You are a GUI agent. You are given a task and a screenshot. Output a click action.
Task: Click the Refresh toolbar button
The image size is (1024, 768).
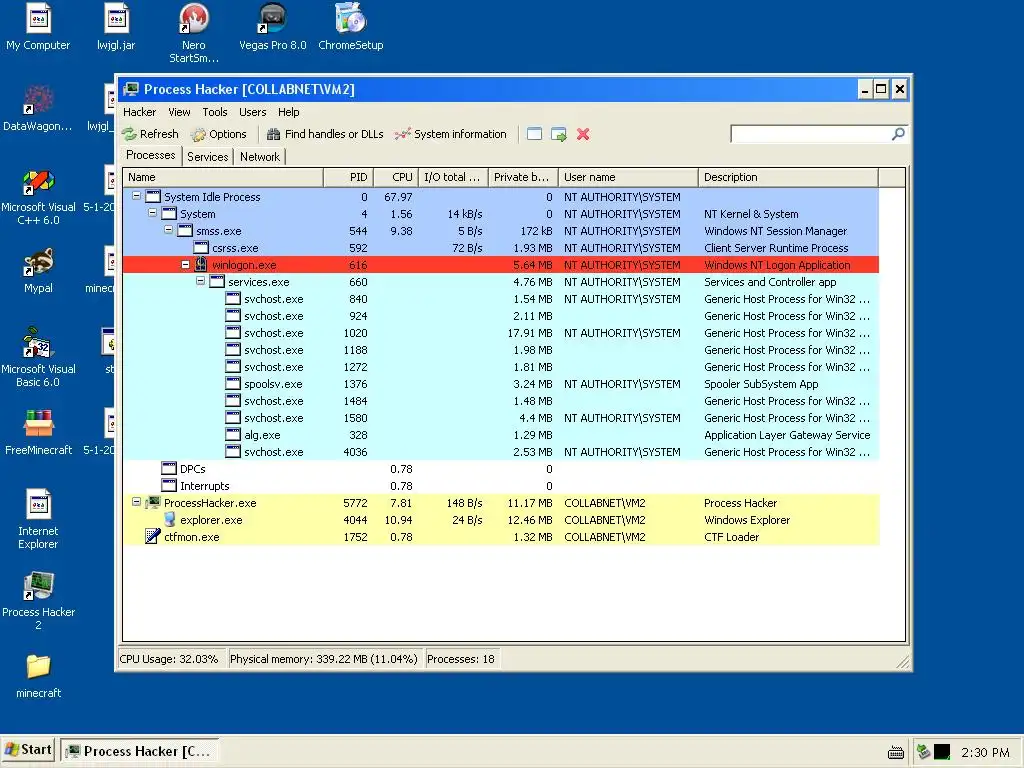pos(150,134)
